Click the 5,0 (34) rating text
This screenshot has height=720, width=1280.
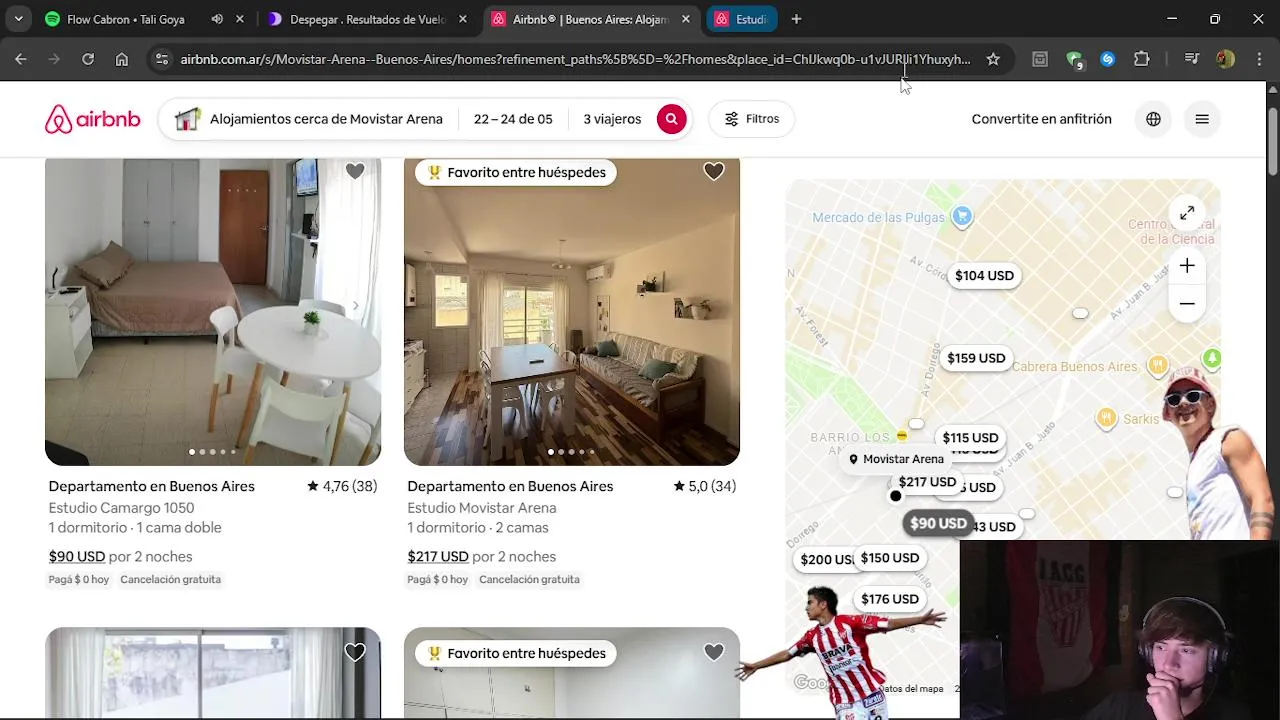[705, 486]
